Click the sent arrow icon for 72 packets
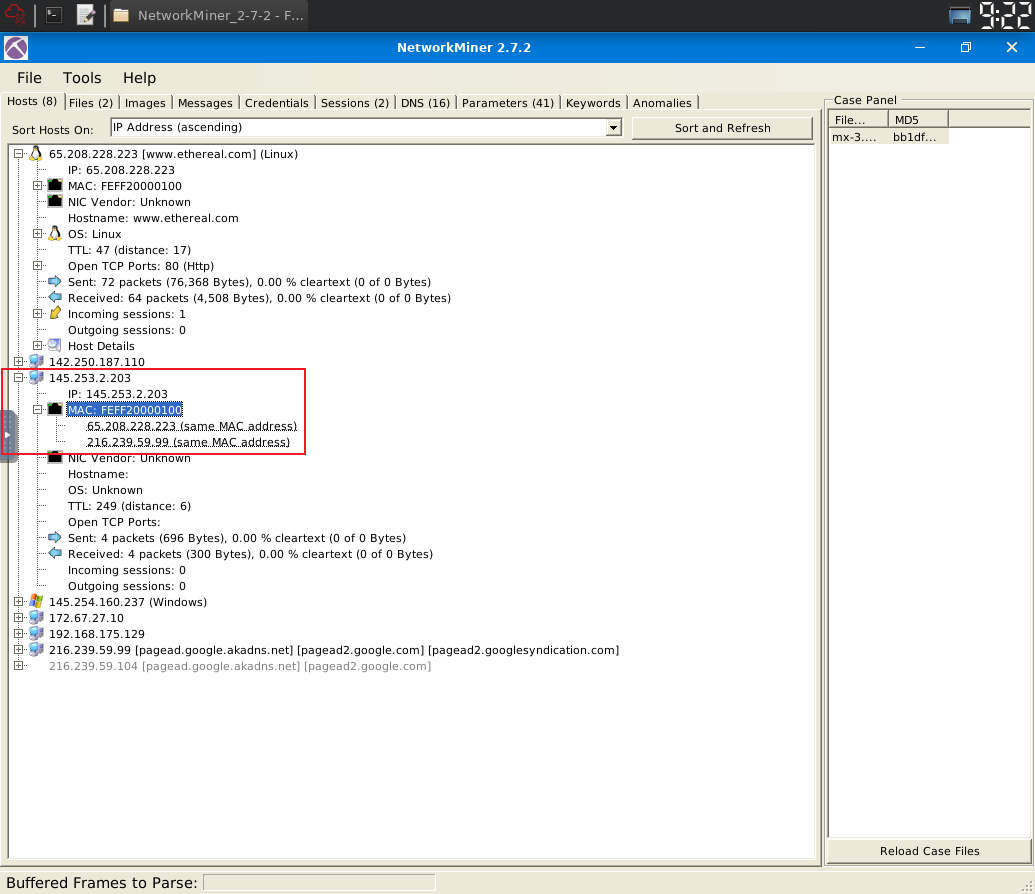This screenshot has height=894, width=1035. (55, 281)
